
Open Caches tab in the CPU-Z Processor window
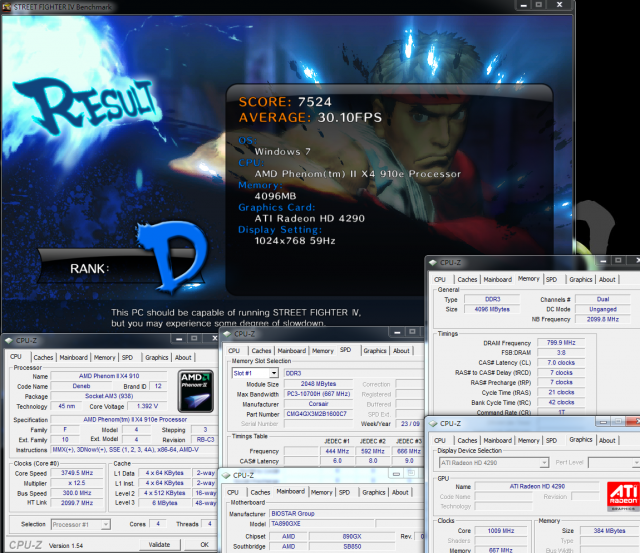(x=43, y=358)
